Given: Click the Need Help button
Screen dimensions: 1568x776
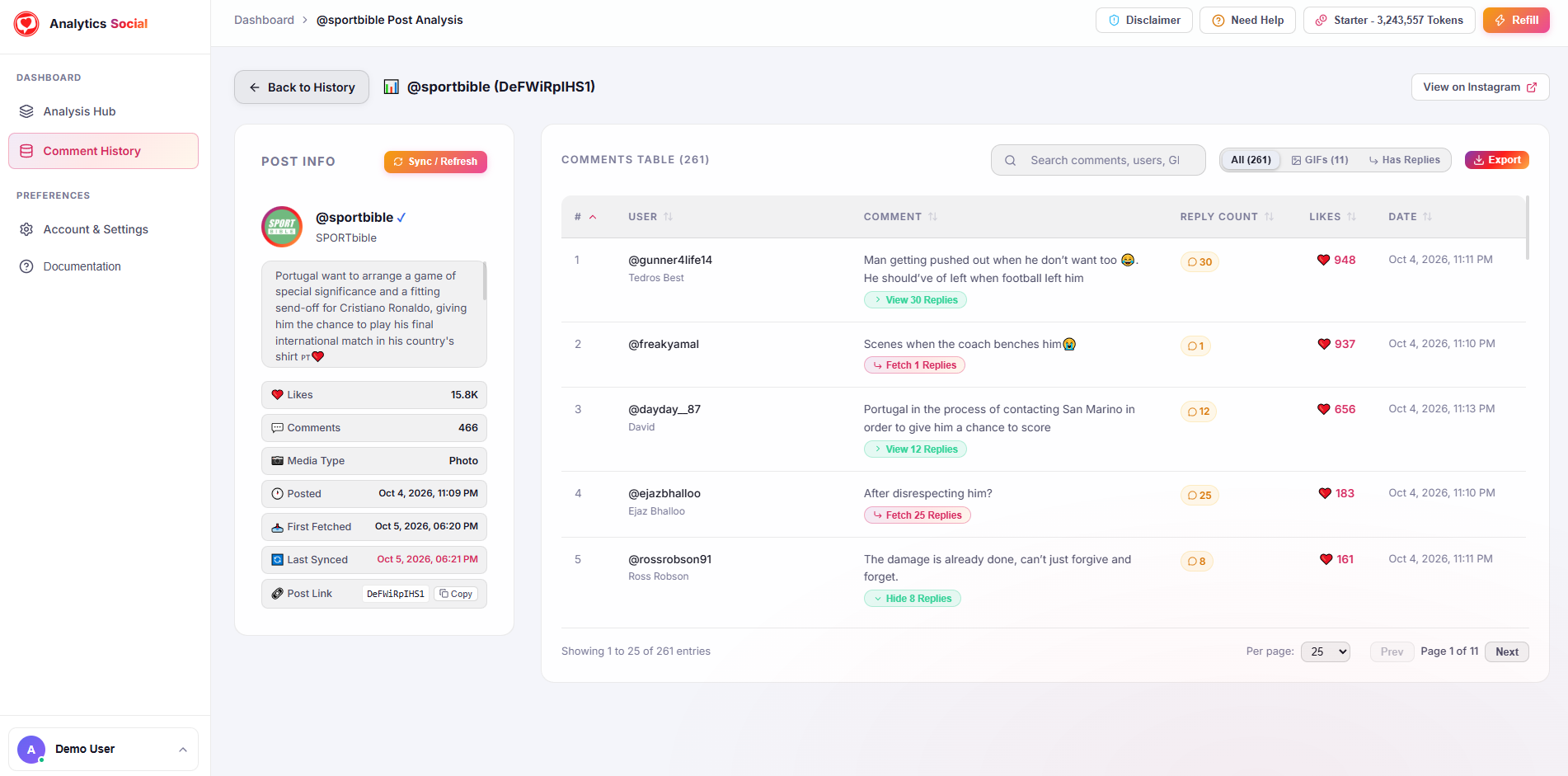Looking at the screenshot, I should coord(1247,20).
